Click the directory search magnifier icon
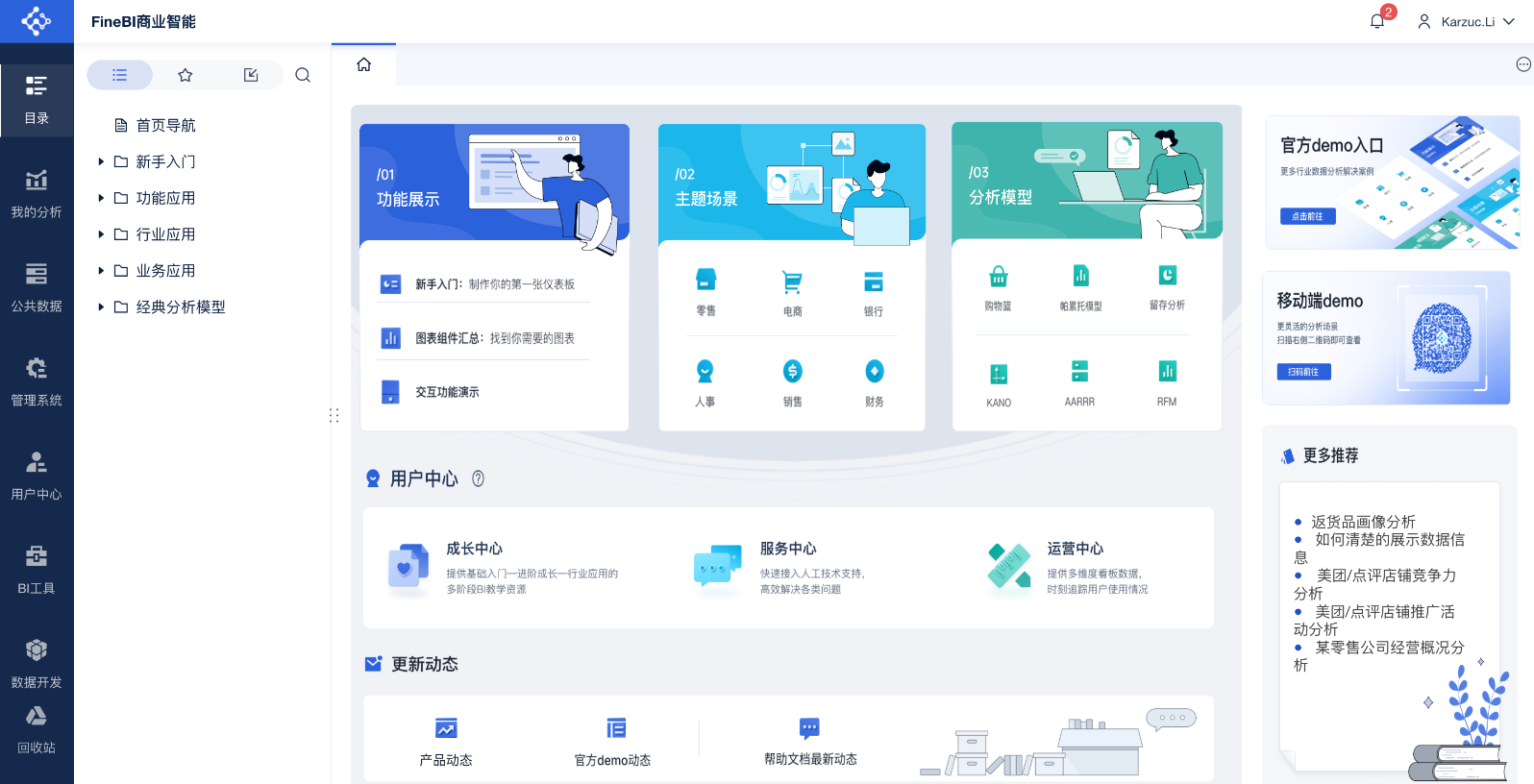 coord(303,75)
